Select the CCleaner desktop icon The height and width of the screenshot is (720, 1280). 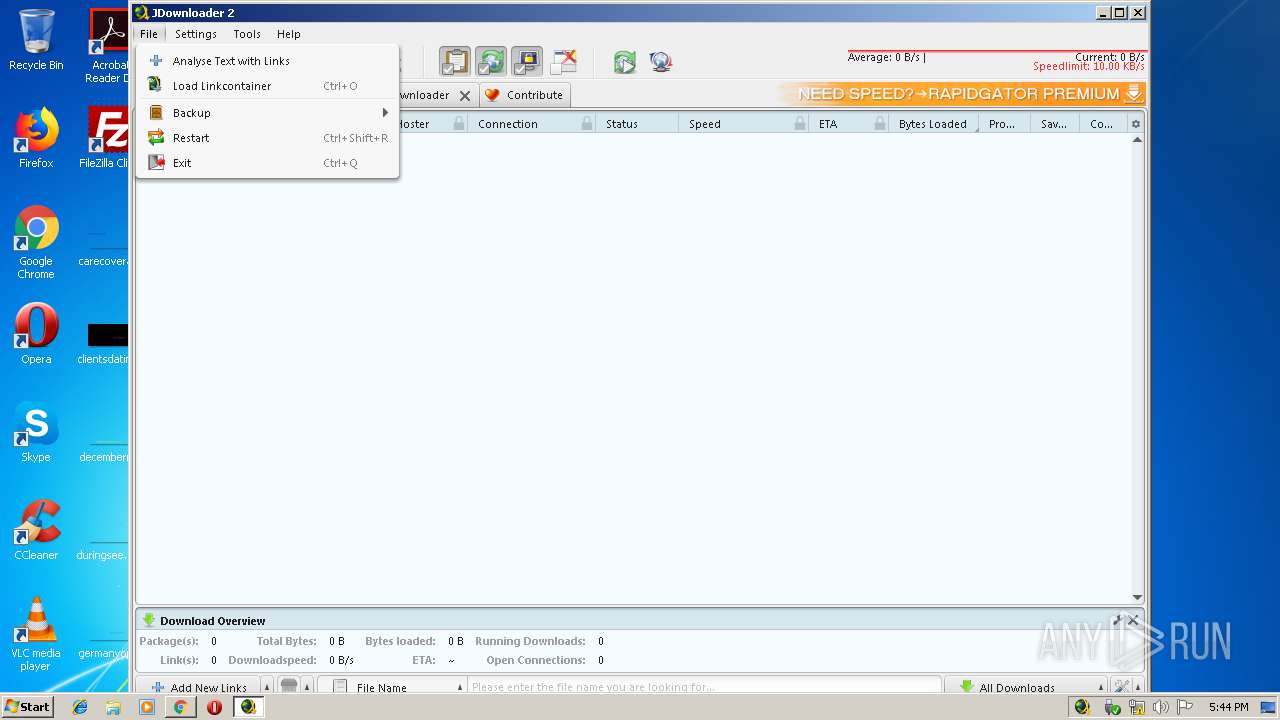click(36, 530)
